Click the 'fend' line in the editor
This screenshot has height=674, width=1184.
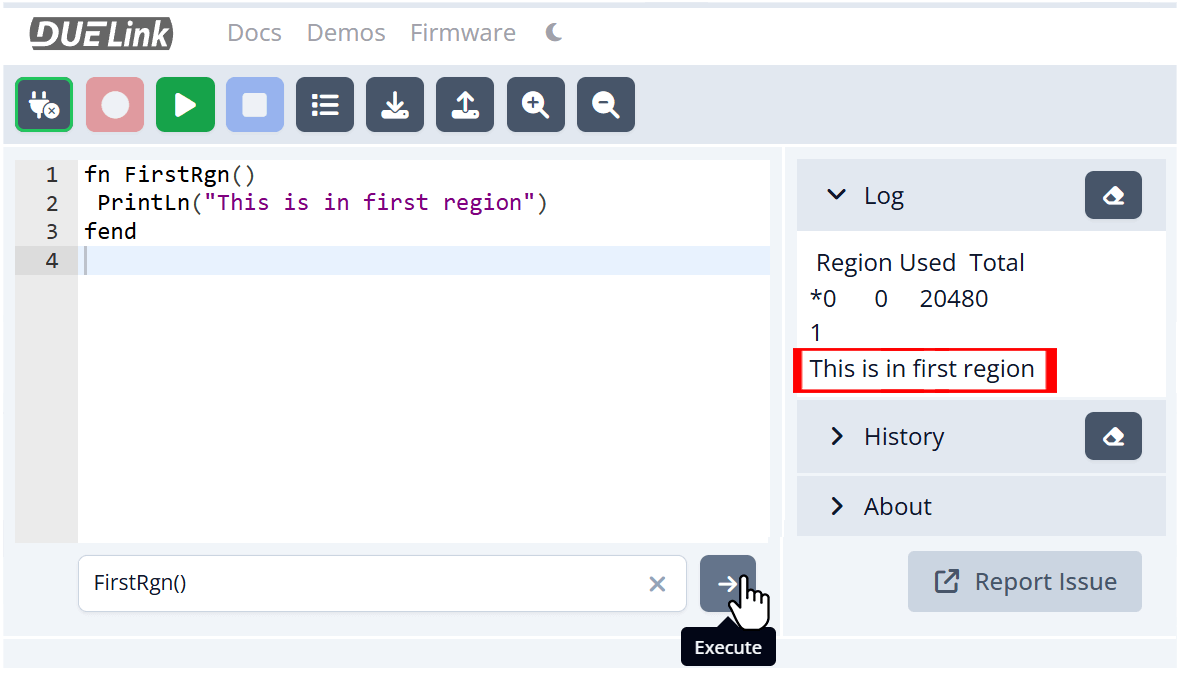pos(110,232)
